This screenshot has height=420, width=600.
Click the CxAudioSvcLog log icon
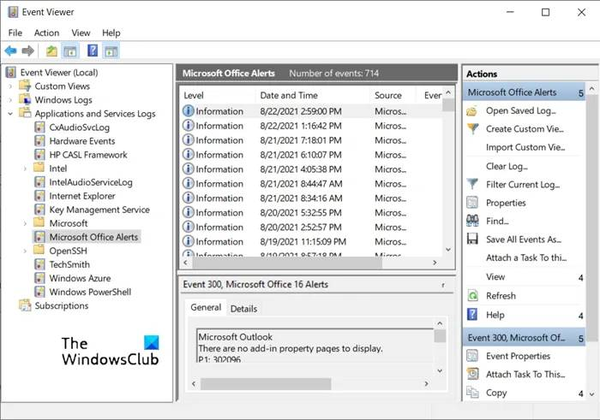pyautogui.click(x=39, y=127)
